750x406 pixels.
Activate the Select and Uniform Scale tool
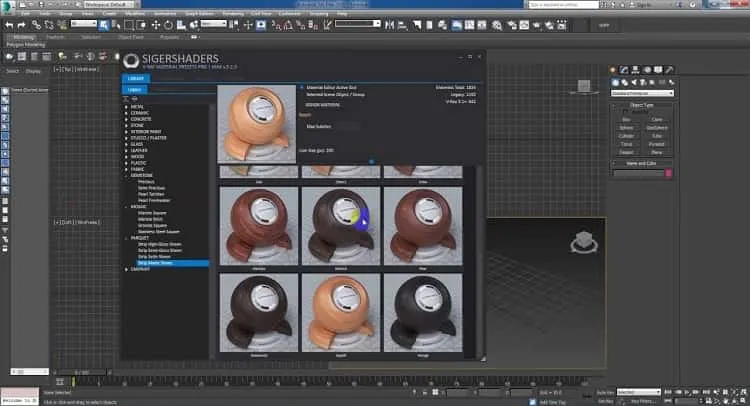[x=181, y=25]
